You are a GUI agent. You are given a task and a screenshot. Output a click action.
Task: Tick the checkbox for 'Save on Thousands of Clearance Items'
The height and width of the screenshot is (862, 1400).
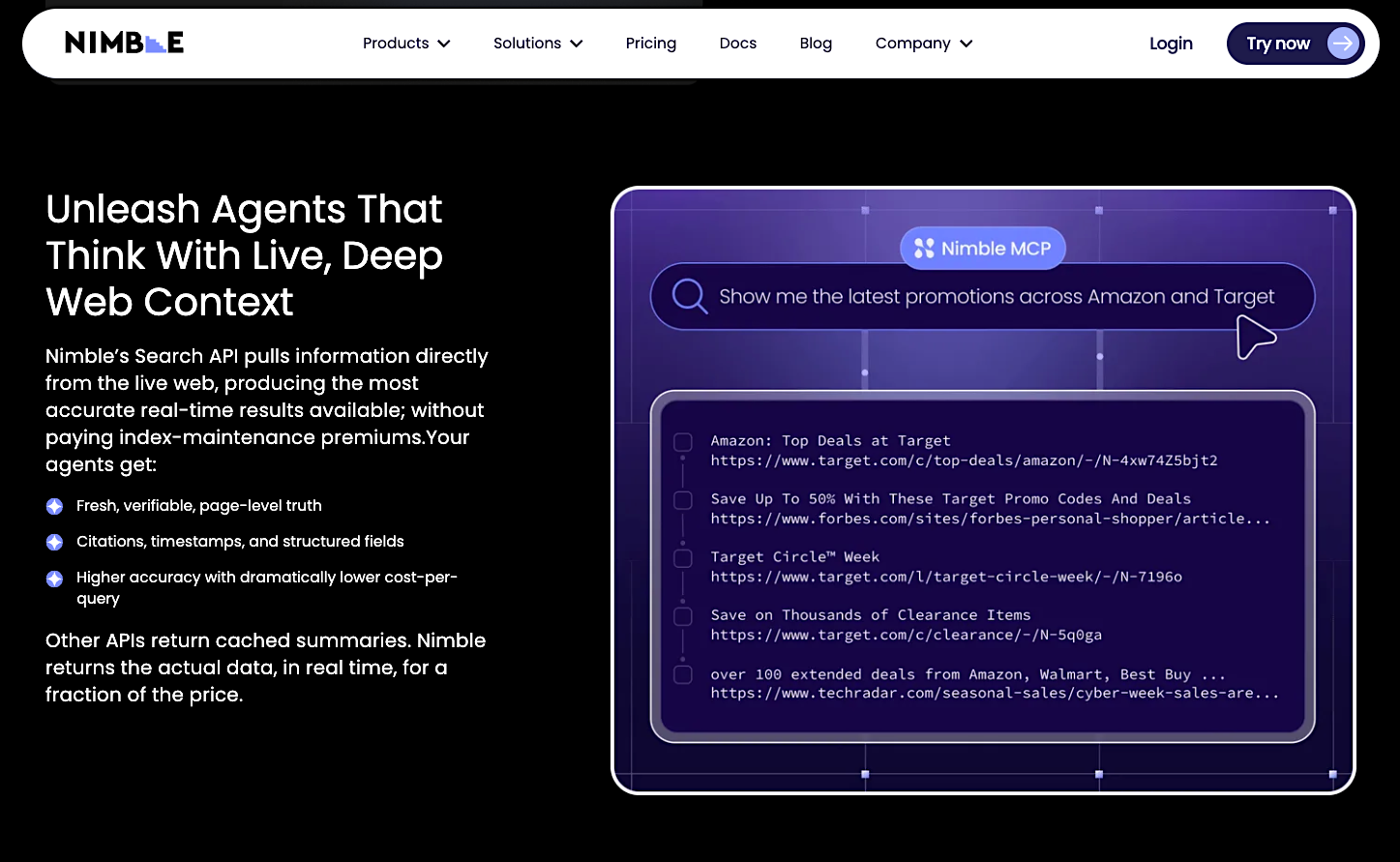pyautogui.click(x=683, y=616)
